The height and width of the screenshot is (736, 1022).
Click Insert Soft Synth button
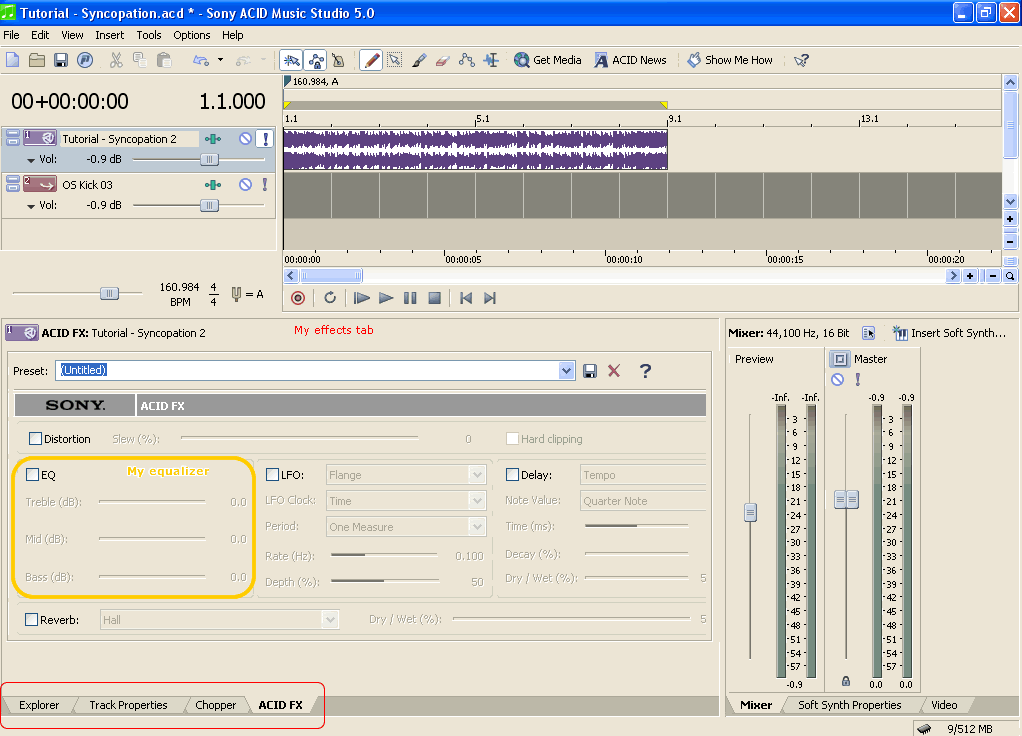[x=949, y=333]
